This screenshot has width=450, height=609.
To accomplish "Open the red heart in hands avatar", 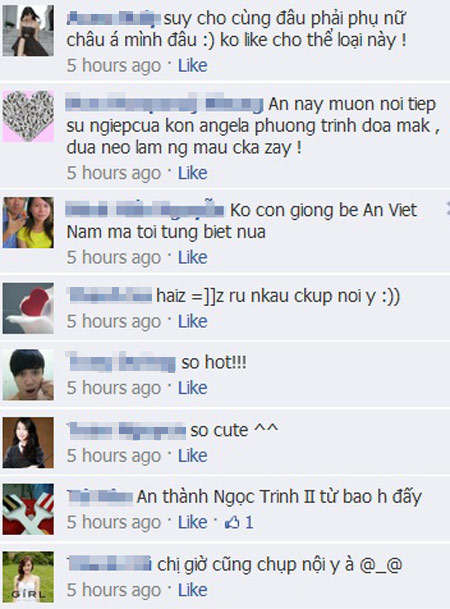I will [x=28, y=308].
